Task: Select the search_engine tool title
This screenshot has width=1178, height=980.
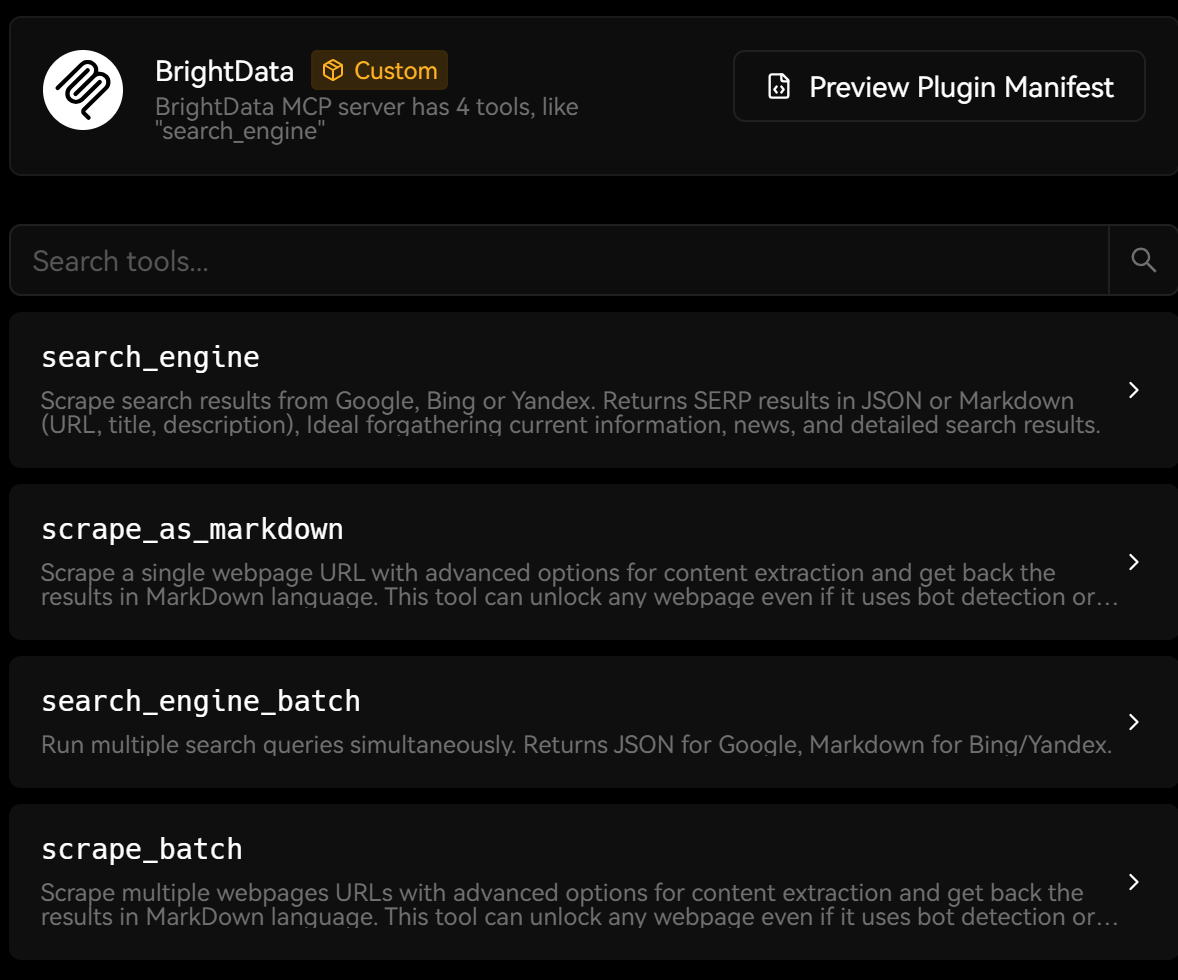Action: (x=150, y=357)
